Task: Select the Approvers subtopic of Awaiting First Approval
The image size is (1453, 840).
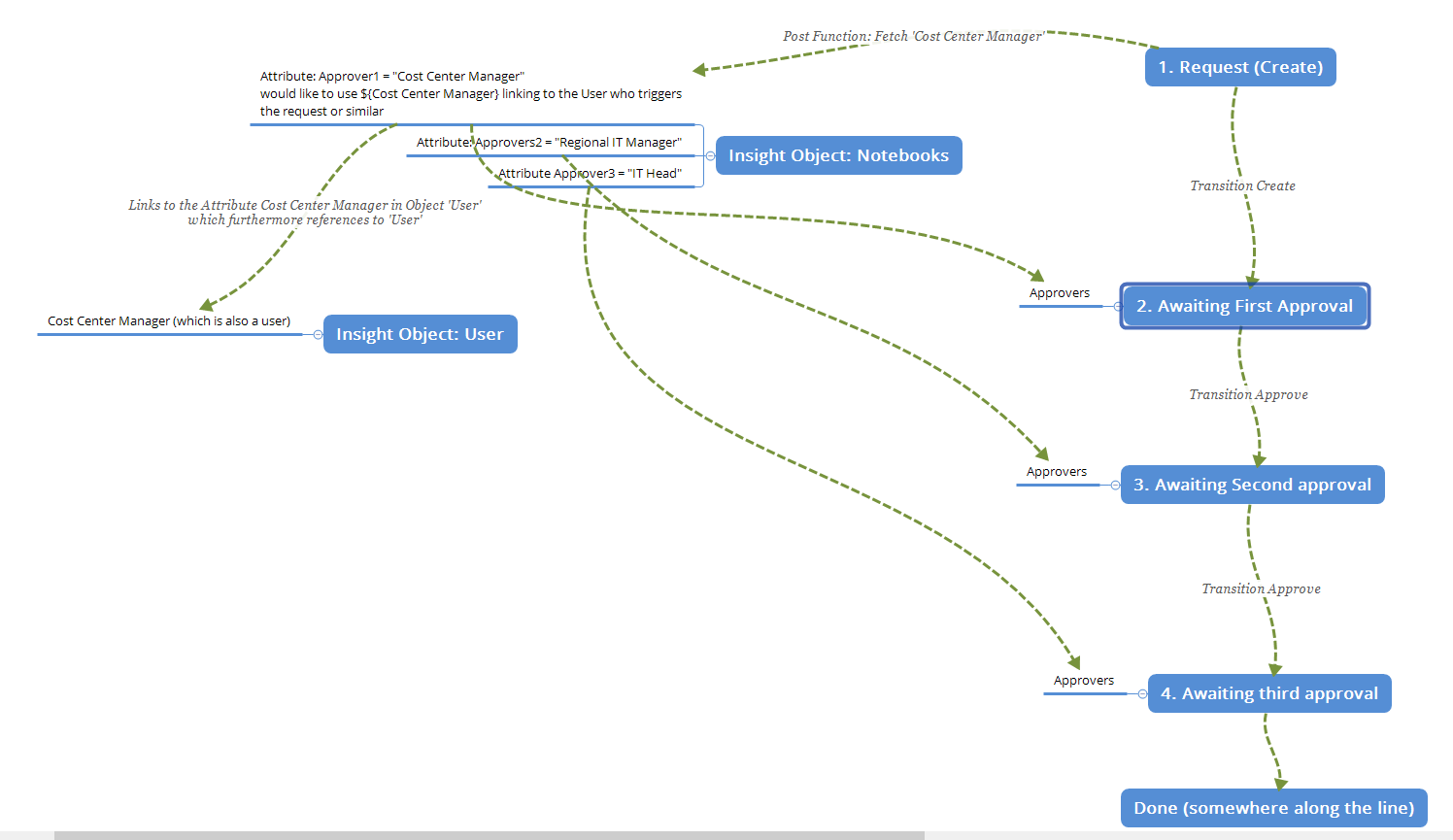Action: [1060, 293]
